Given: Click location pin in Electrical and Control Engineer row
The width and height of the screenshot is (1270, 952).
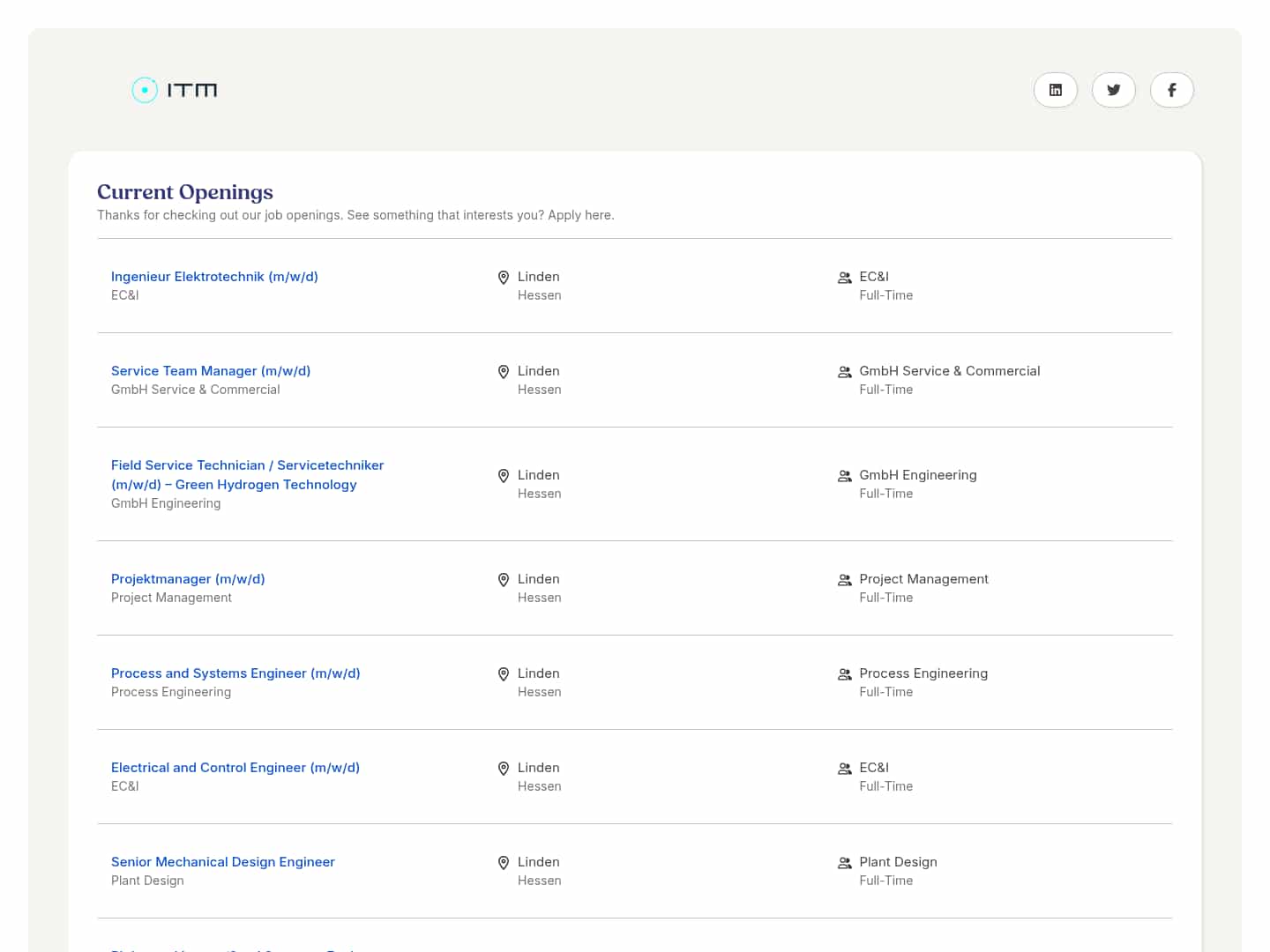Looking at the screenshot, I should click(504, 769).
